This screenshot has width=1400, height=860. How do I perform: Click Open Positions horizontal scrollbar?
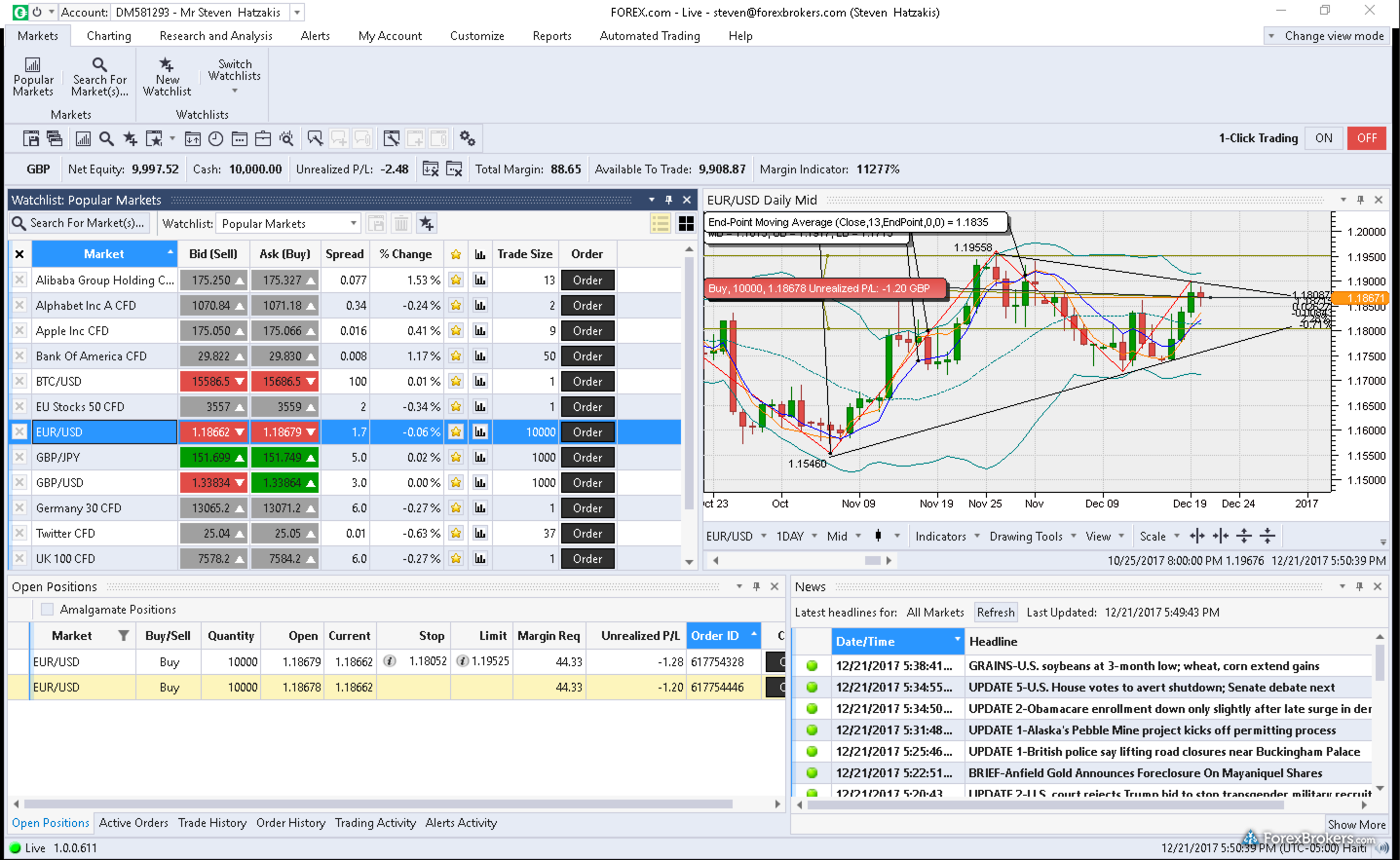pyautogui.click(x=377, y=804)
